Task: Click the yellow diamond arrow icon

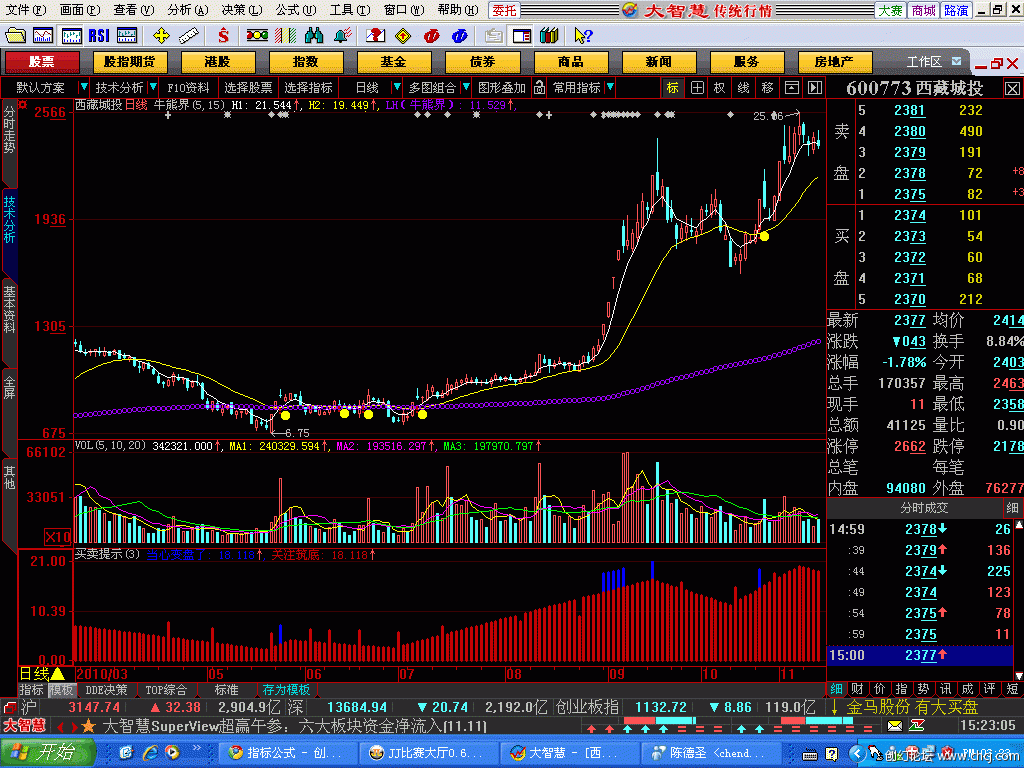Action: [x=404, y=35]
